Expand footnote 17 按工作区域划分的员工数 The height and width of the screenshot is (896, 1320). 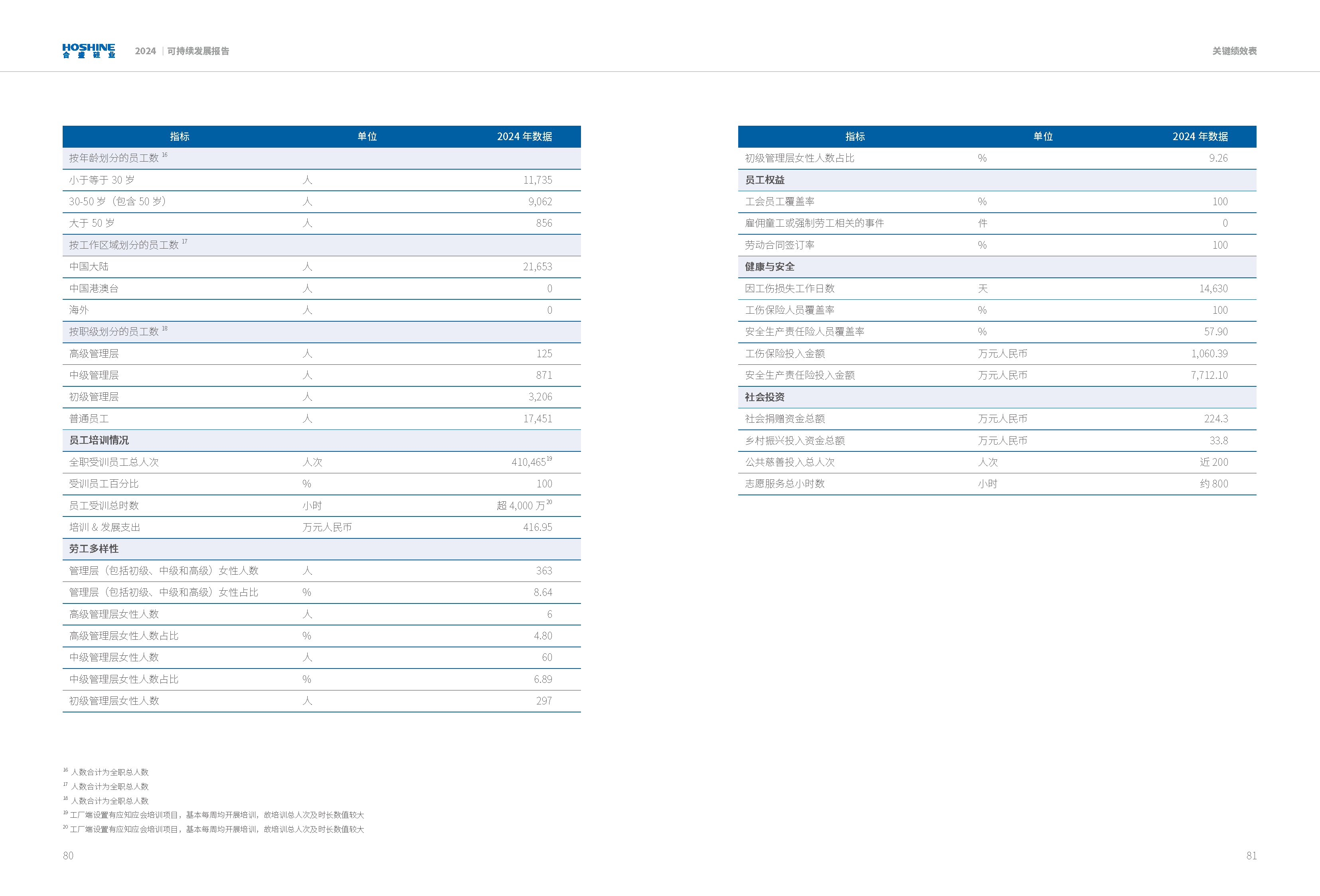(x=185, y=241)
